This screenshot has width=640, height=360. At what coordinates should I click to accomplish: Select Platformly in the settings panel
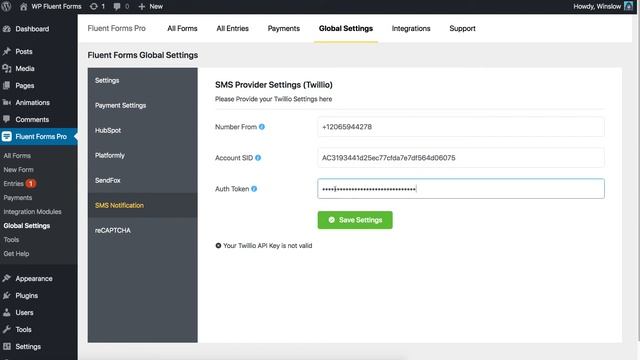pyautogui.click(x=142, y=156)
